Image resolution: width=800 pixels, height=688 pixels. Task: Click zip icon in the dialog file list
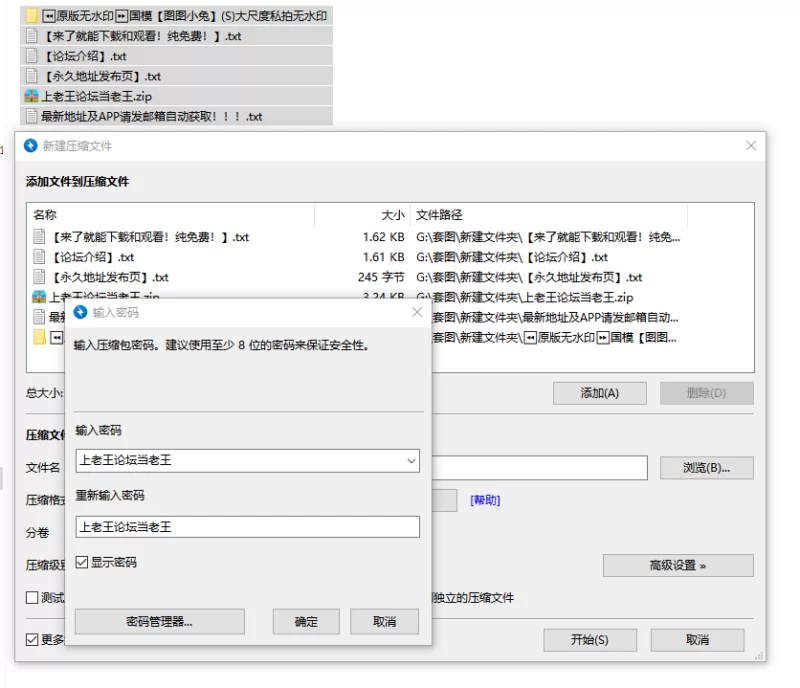pyautogui.click(x=39, y=296)
